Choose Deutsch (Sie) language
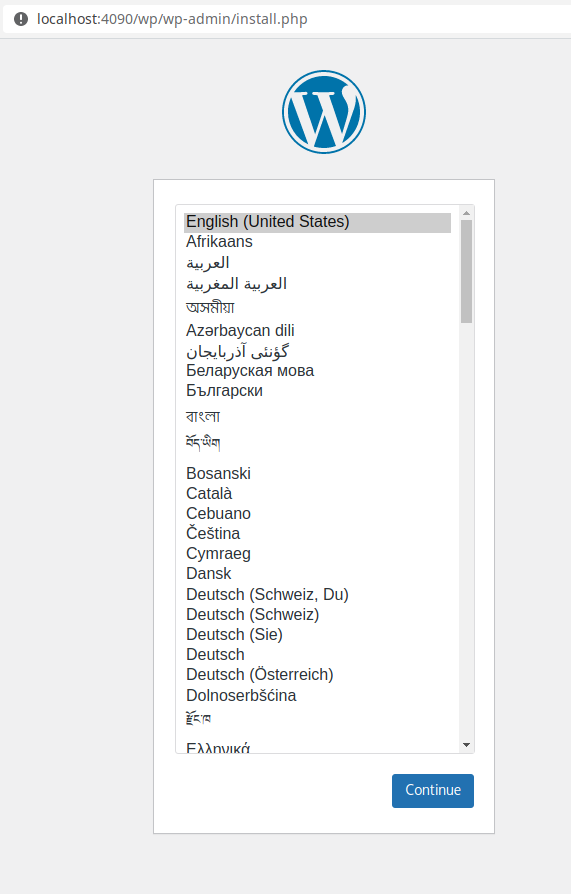 pyautogui.click(x=318, y=635)
